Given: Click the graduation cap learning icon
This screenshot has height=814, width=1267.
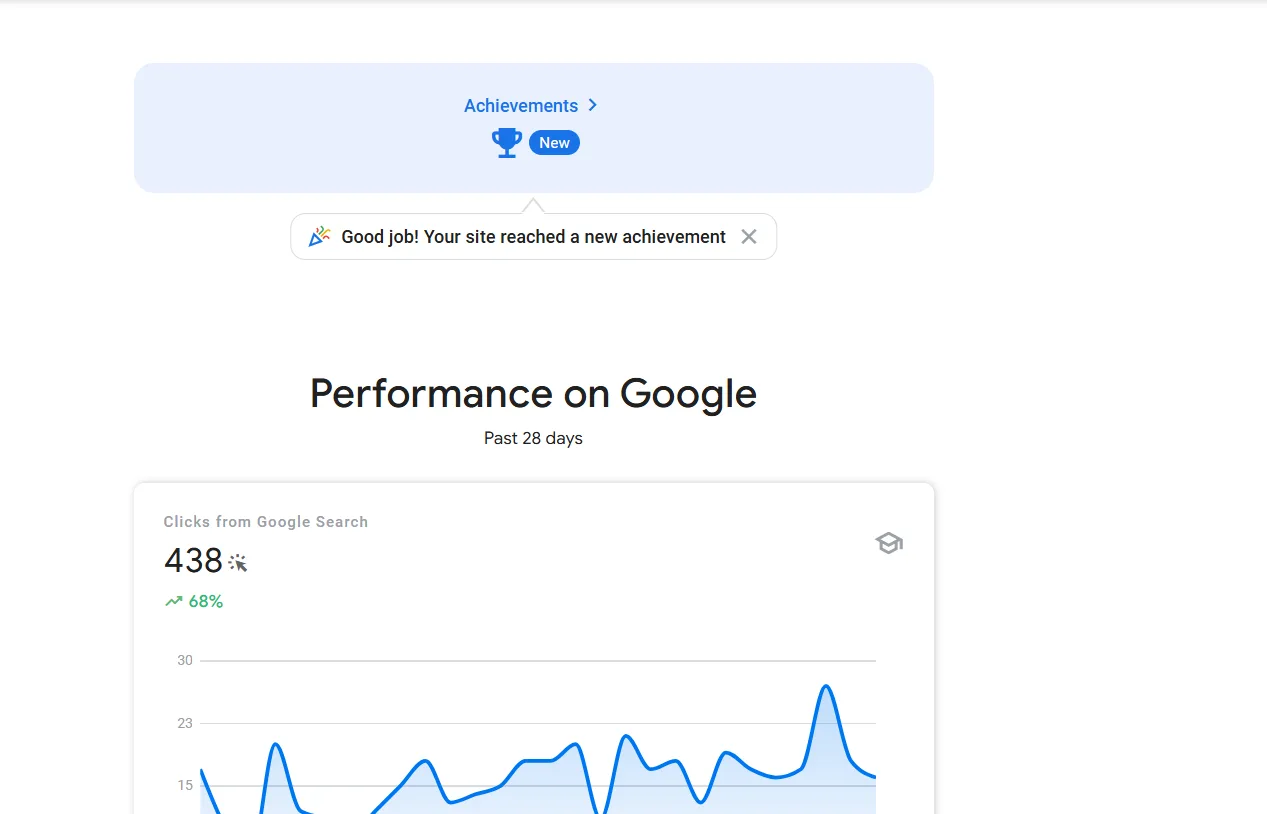Looking at the screenshot, I should pyautogui.click(x=888, y=543).
